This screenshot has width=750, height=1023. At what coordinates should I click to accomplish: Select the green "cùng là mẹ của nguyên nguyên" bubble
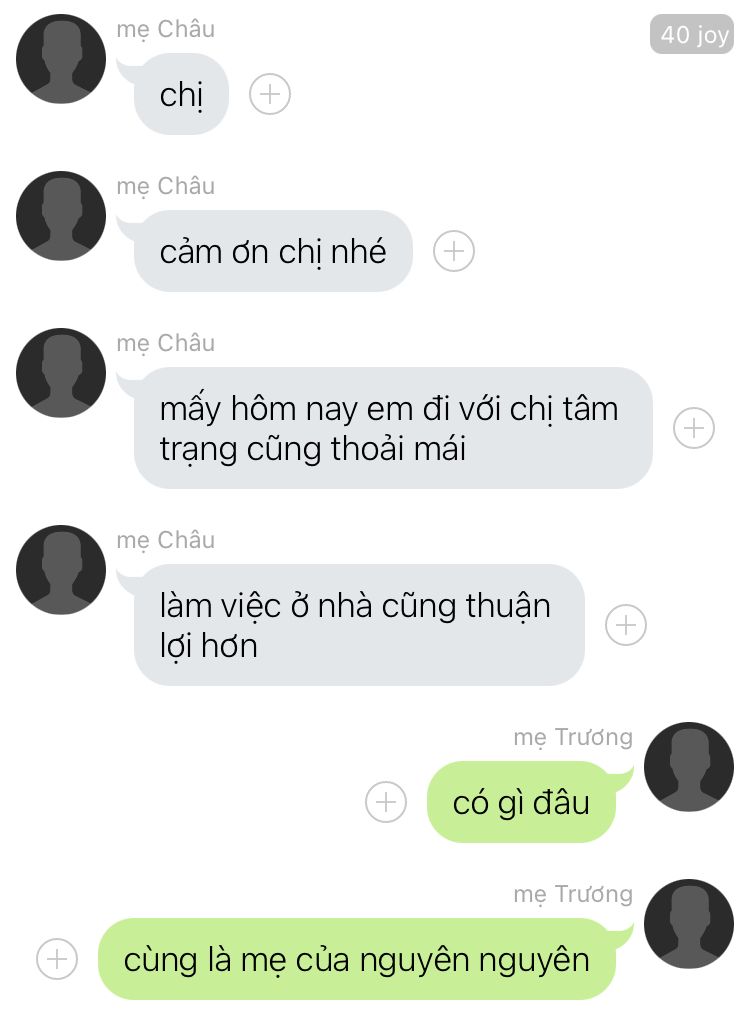tap(357, 959)
